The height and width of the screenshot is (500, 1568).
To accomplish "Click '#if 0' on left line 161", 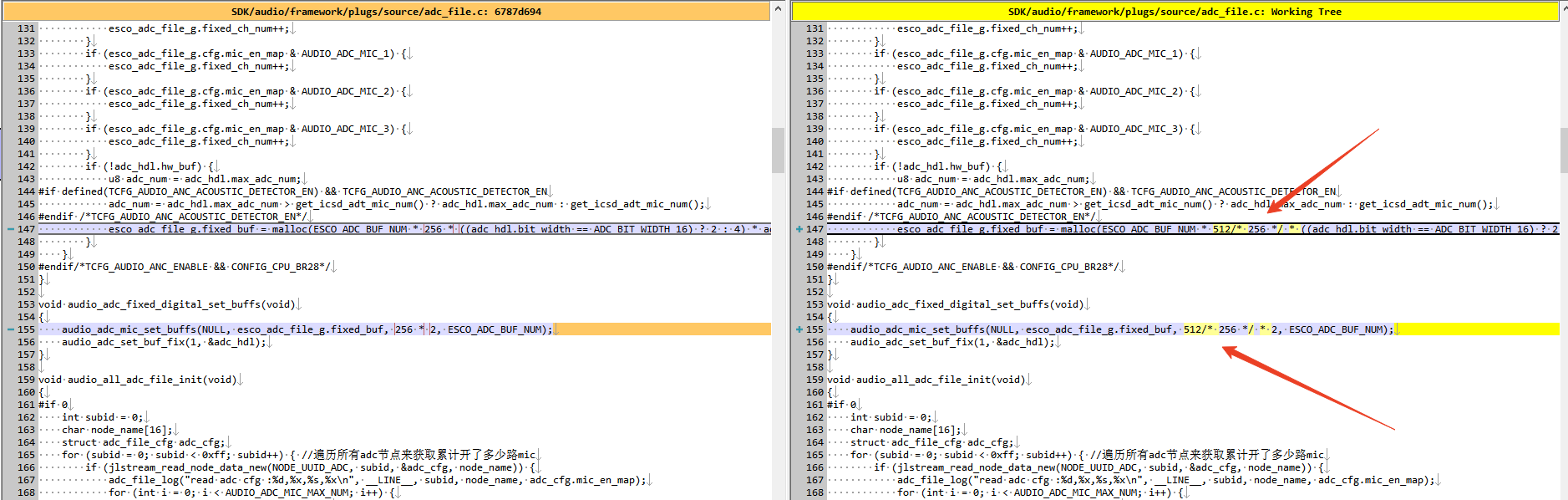I will coord(53,405).
